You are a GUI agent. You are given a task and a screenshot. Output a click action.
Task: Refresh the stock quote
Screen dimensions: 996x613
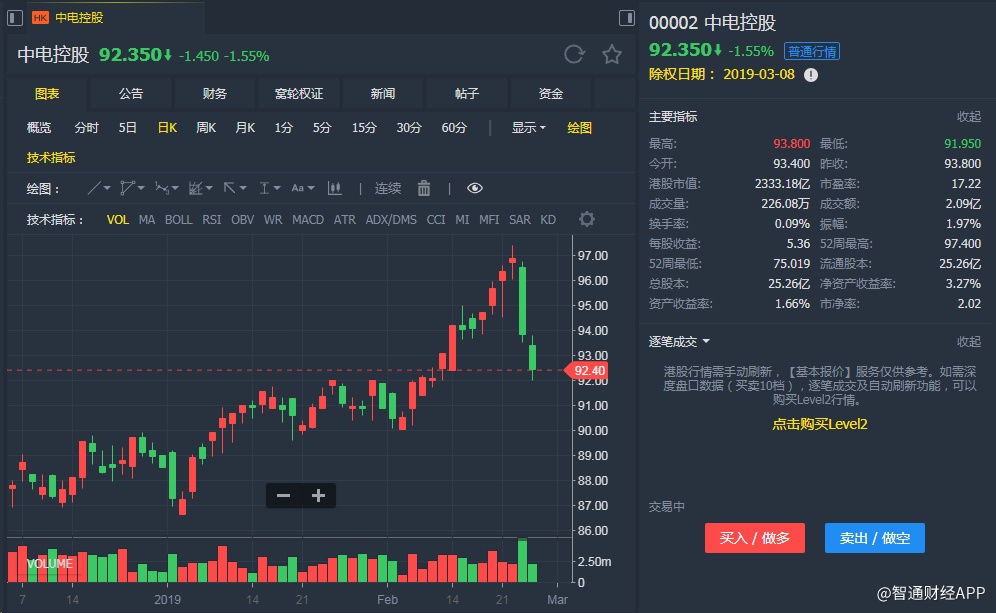(x=574, y=55)
